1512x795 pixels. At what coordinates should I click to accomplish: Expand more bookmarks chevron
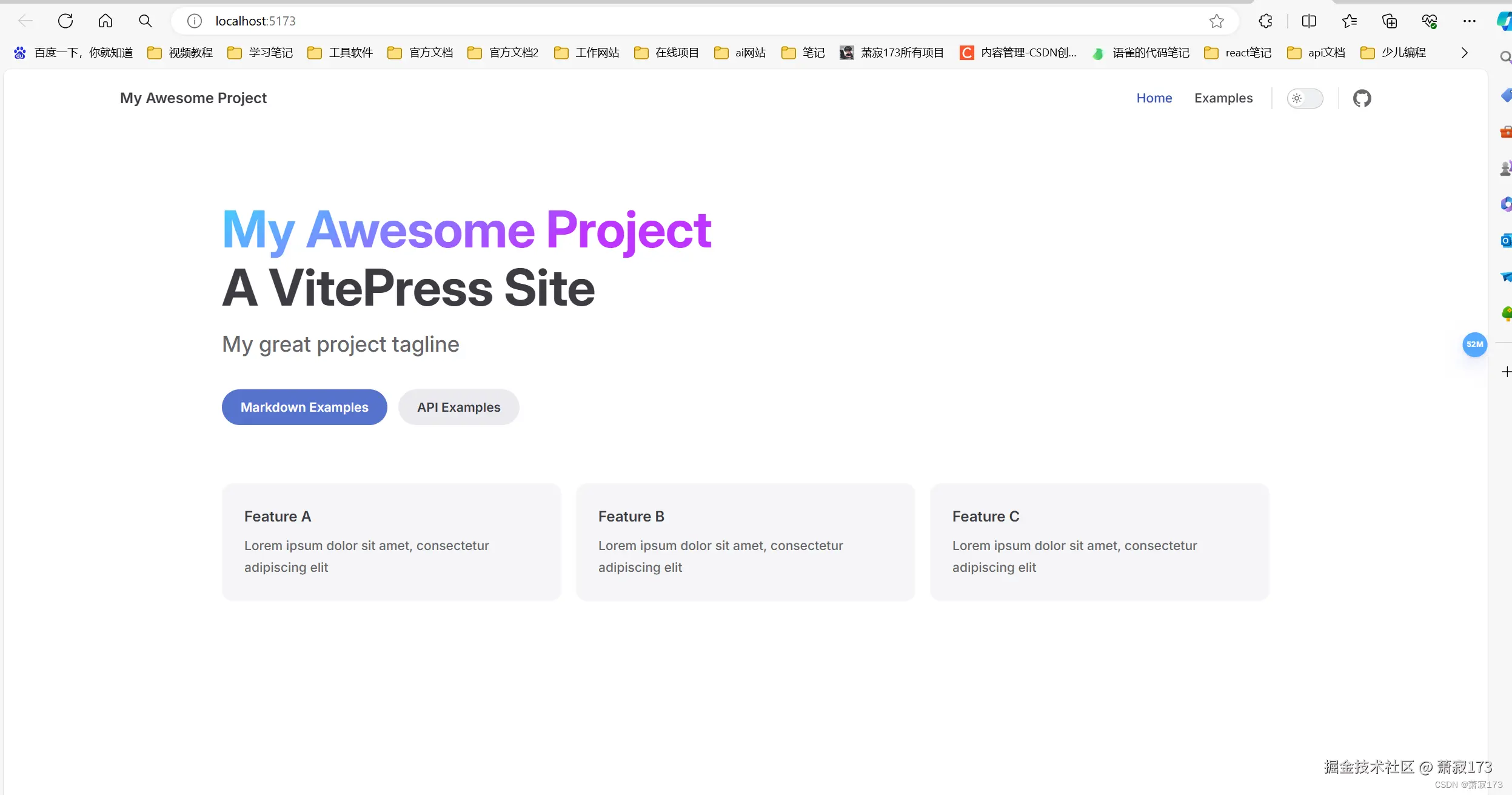click(1464, 53)
